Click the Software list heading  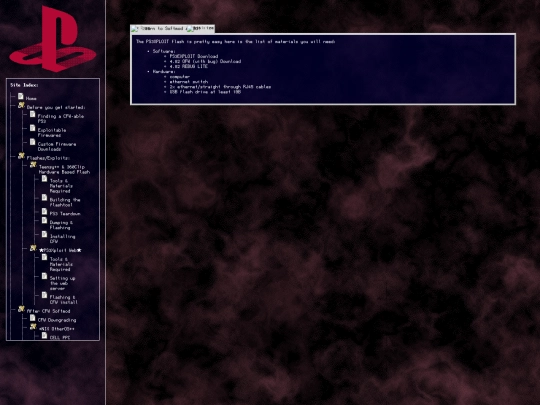click(x=164, y=51)
